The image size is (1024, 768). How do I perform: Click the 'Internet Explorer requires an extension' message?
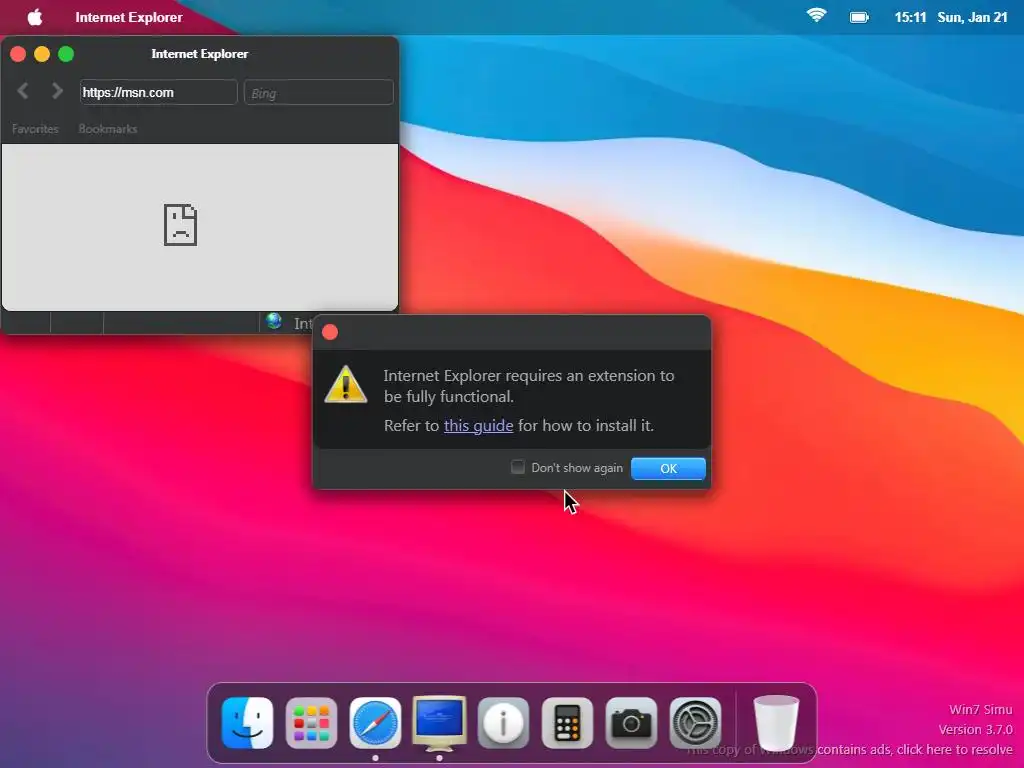click(x=529, y=386)
